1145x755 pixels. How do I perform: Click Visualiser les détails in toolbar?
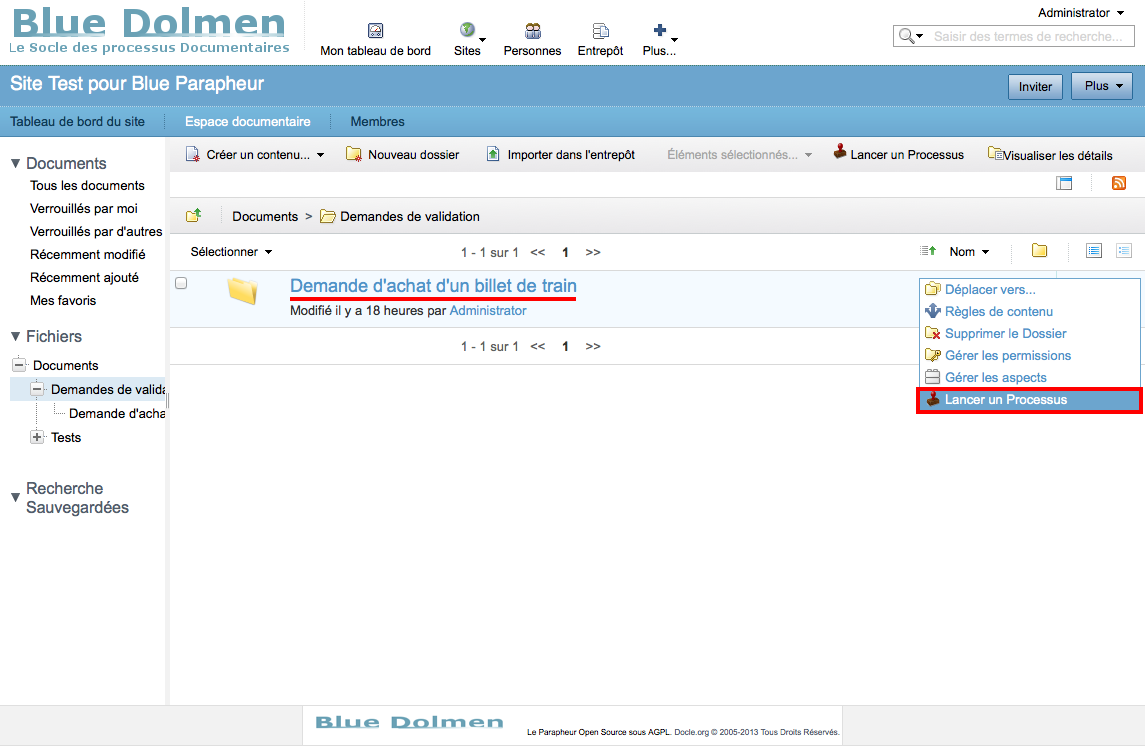click(x=1050, y=155)
